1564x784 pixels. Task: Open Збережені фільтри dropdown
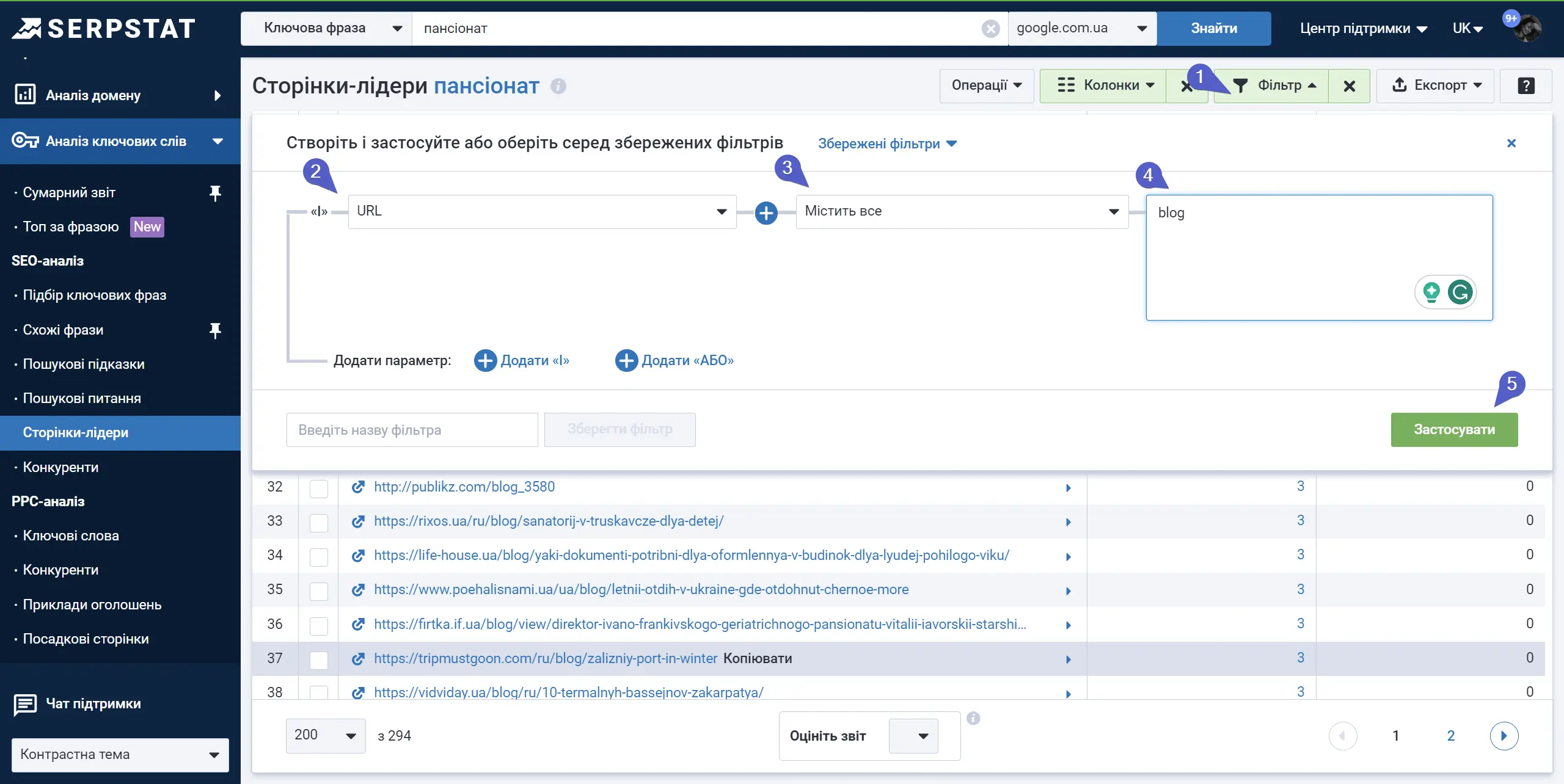[887, 144]
